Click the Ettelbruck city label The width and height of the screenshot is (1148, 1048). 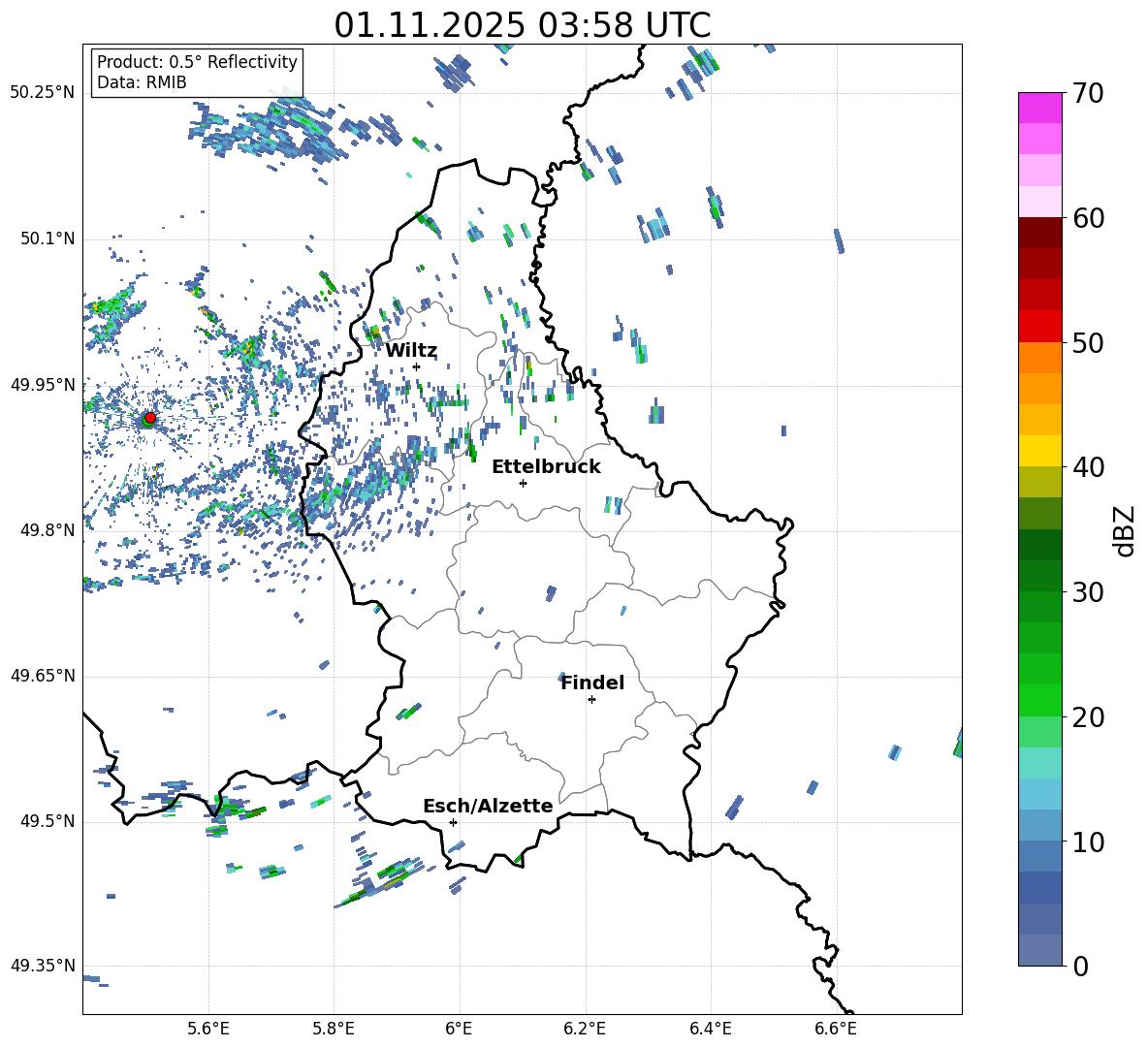(546, 466)
